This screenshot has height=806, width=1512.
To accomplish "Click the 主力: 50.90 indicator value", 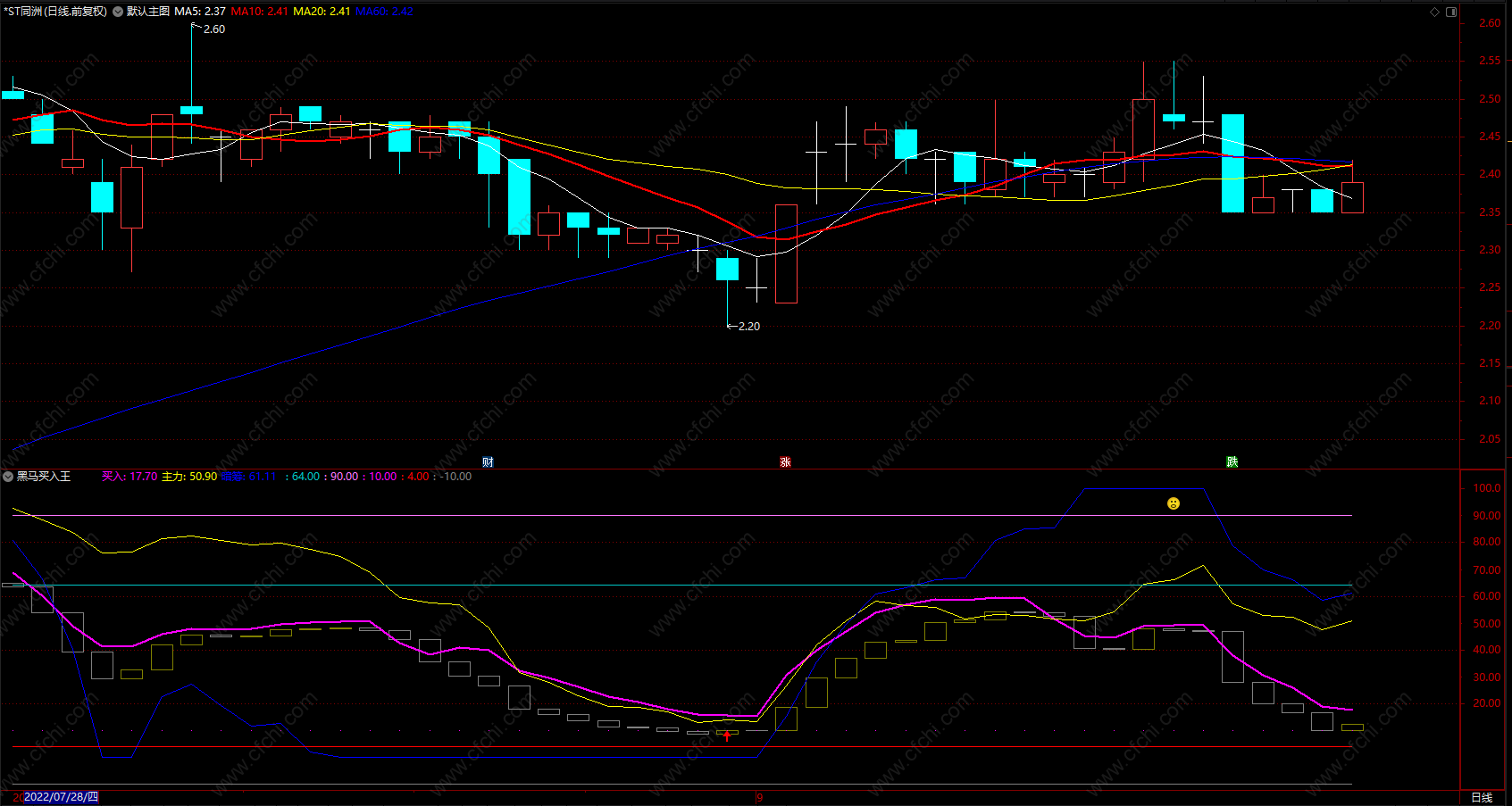I will pos(189,477).
